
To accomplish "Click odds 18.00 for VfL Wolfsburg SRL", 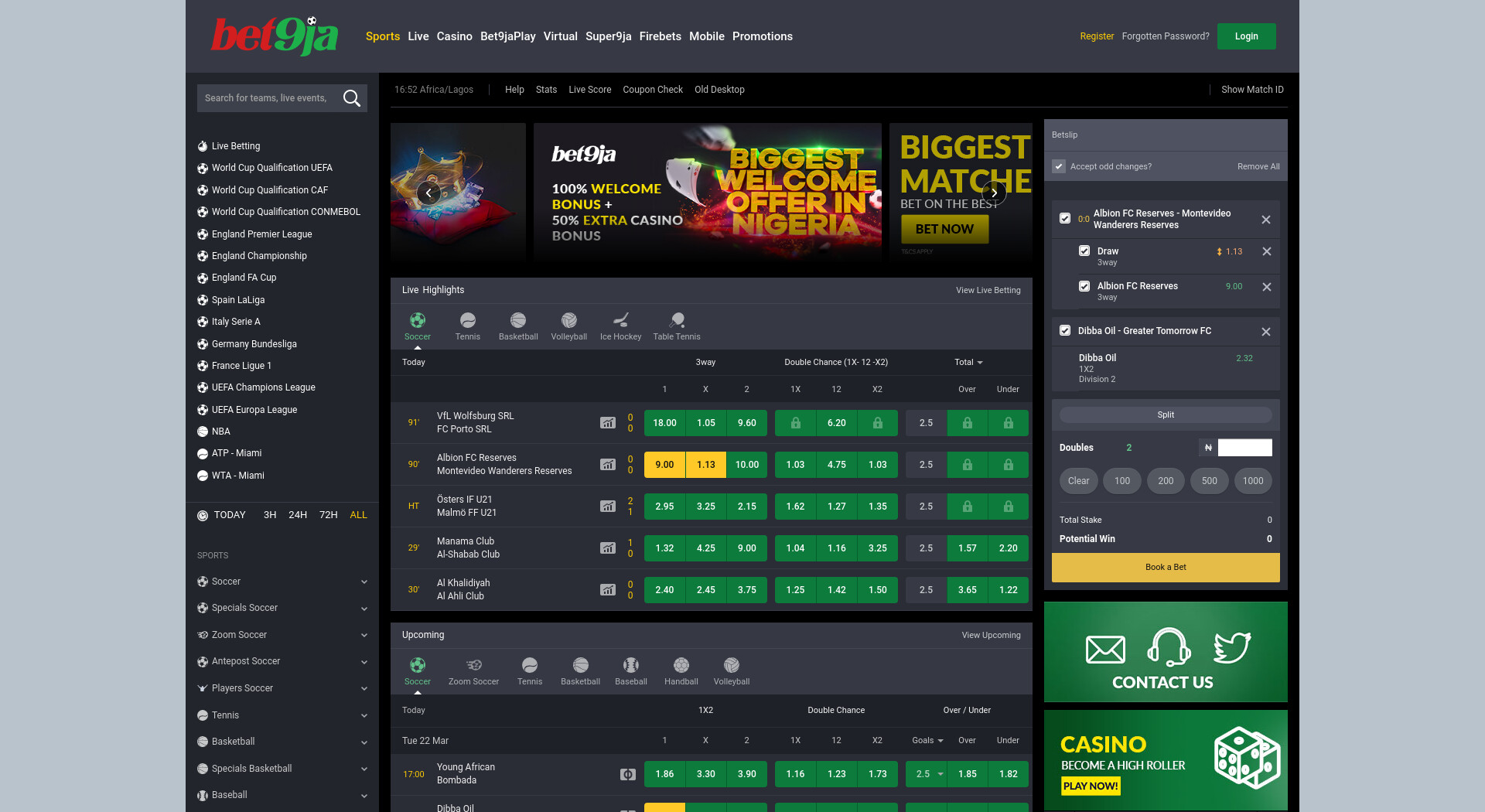I will (664, 423).
